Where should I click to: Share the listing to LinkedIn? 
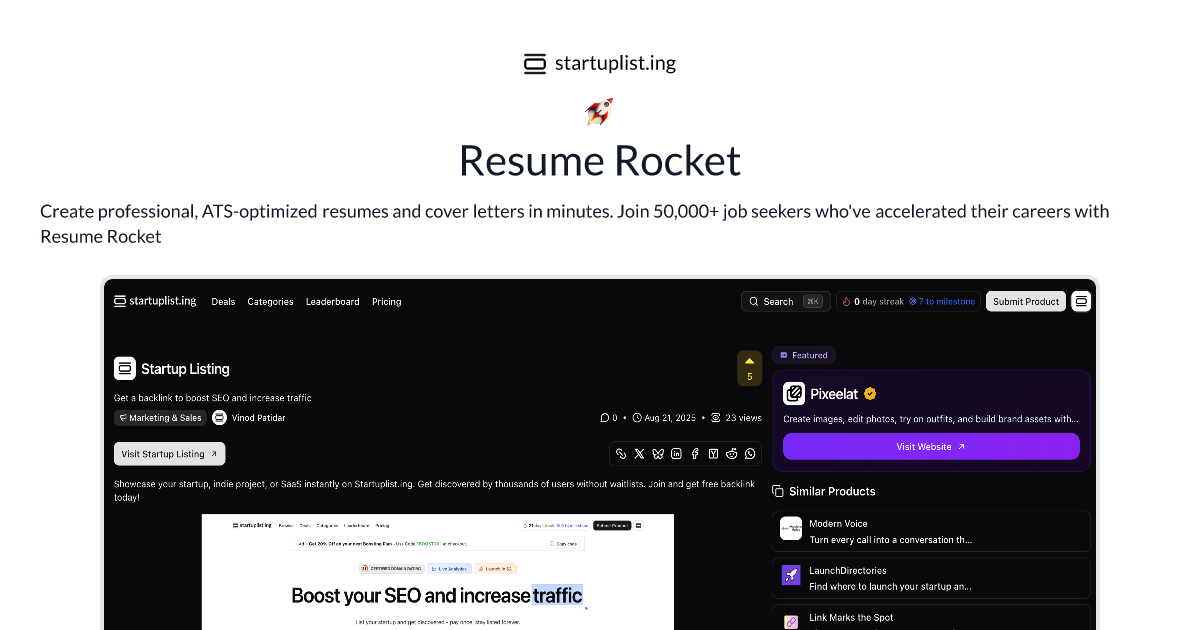pyautogui.click(x=676, y=453)
